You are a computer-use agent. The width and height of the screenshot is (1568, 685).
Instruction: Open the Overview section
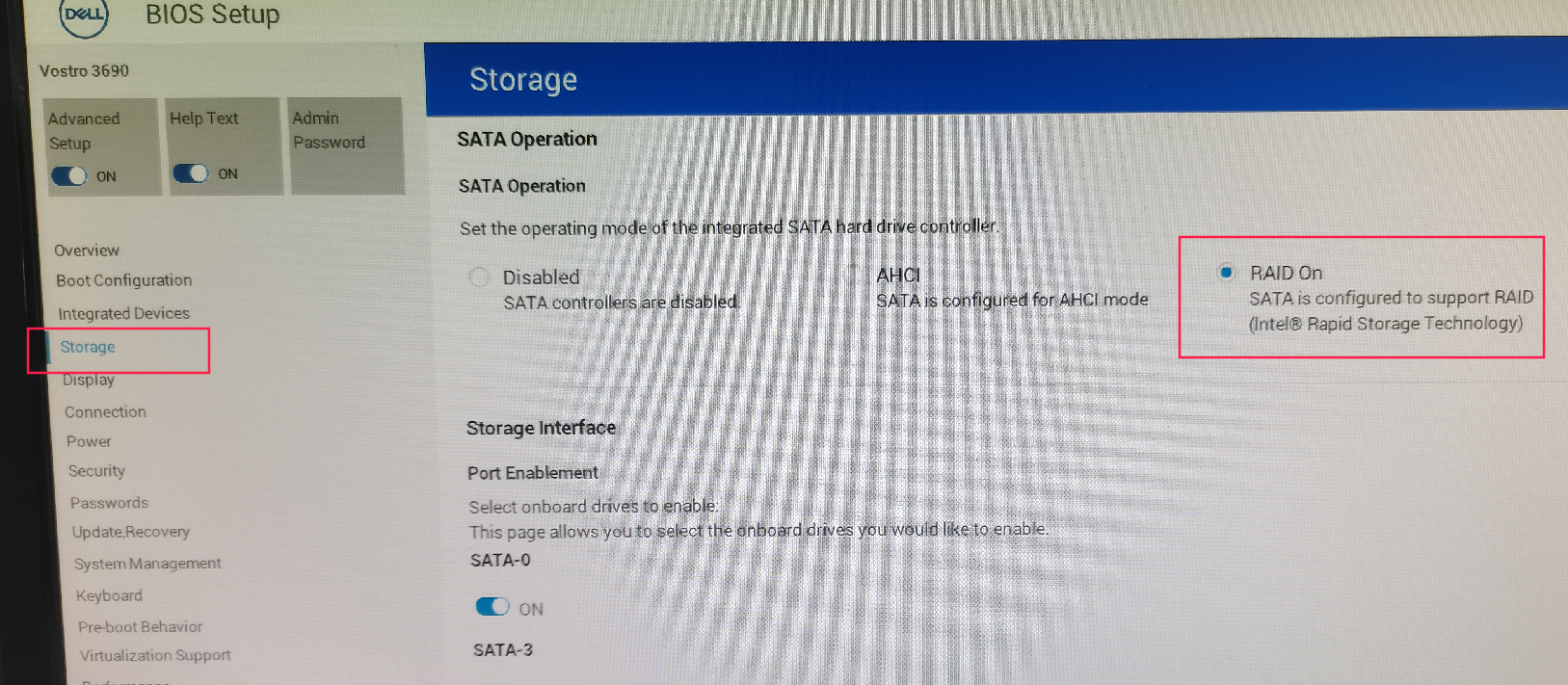[87, 250]
